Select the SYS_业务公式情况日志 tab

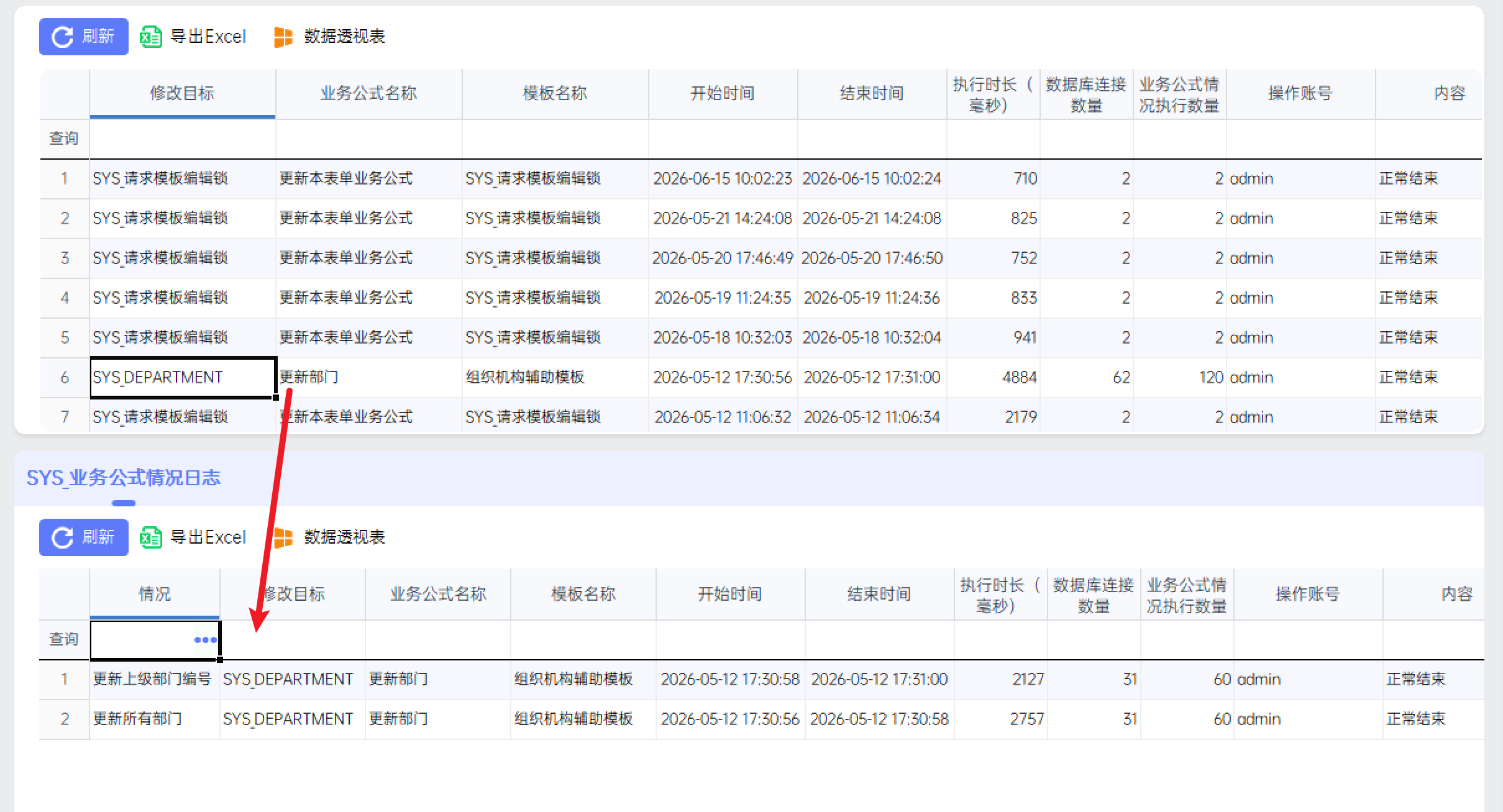point(124,478)
